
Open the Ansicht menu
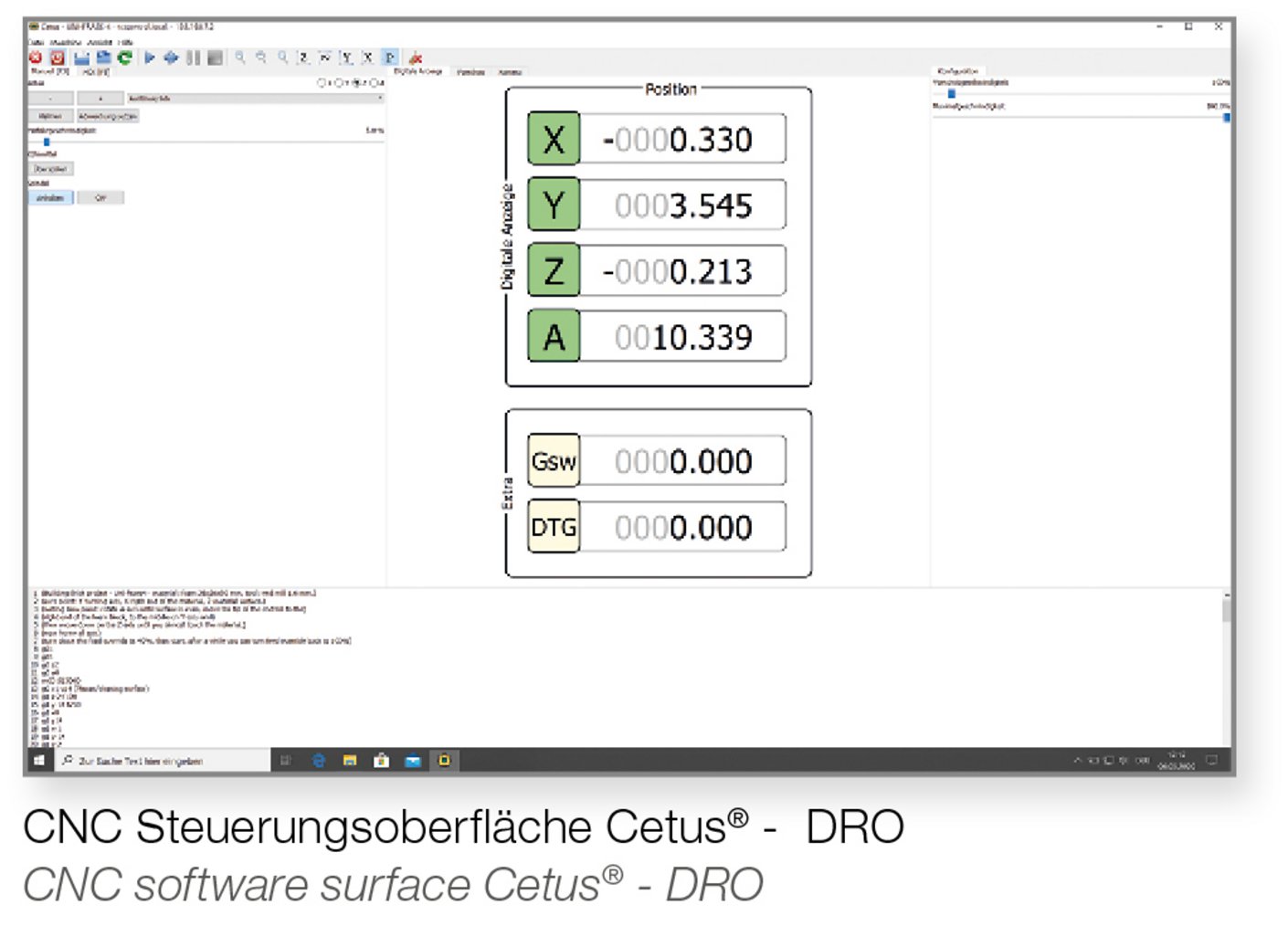(x=100, y=42)
